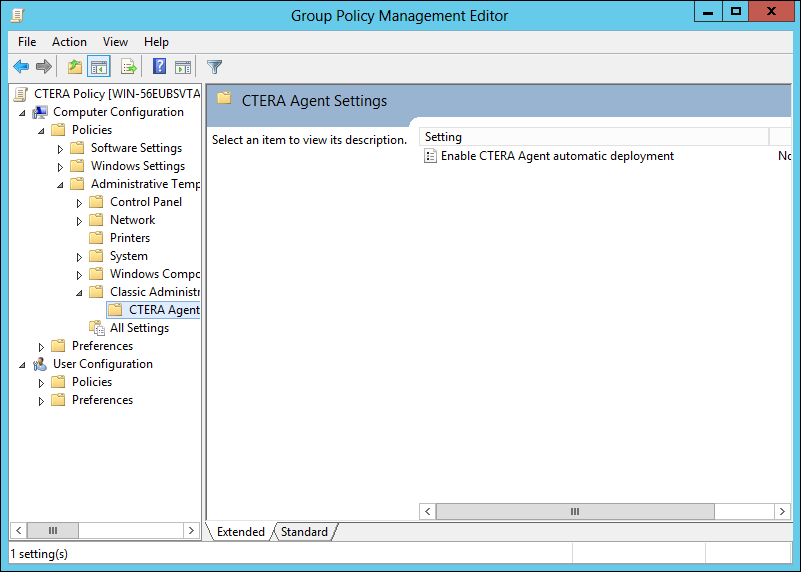
Task: Click the '1 setting(s)' status bar text
Action: point(39,554)
